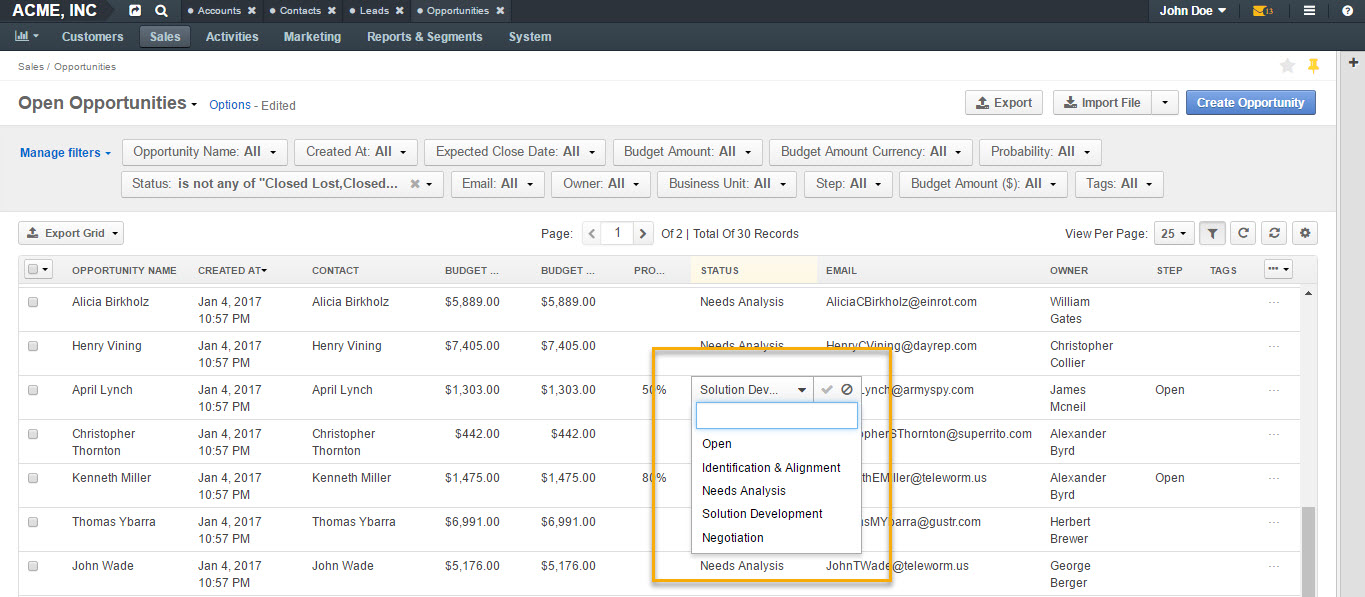This screenshot has width=1365, height=597.
Task: Select the John Wade row checkbox
Action: click(x=33, y=566)
